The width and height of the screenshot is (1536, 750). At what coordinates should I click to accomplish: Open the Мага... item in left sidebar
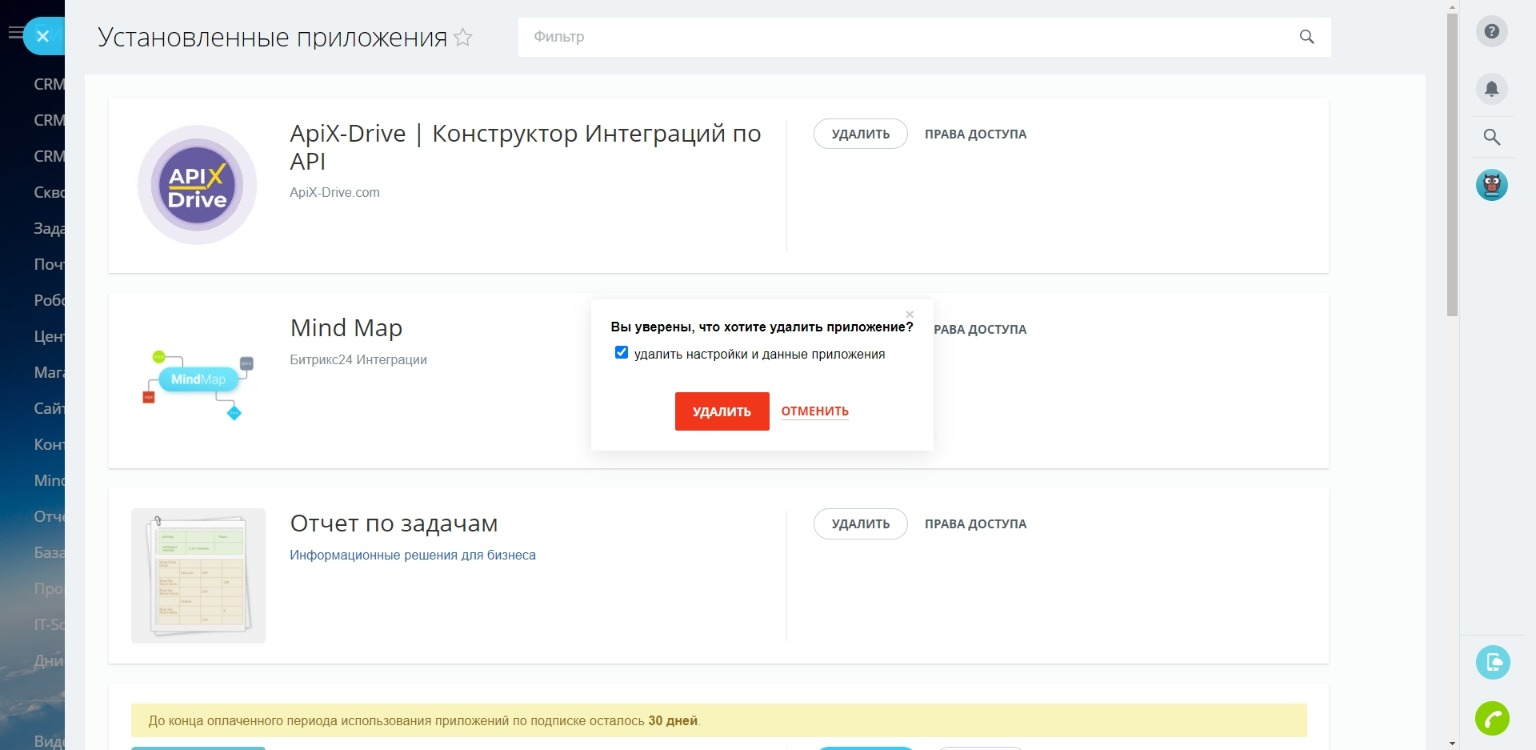(49, 372)
